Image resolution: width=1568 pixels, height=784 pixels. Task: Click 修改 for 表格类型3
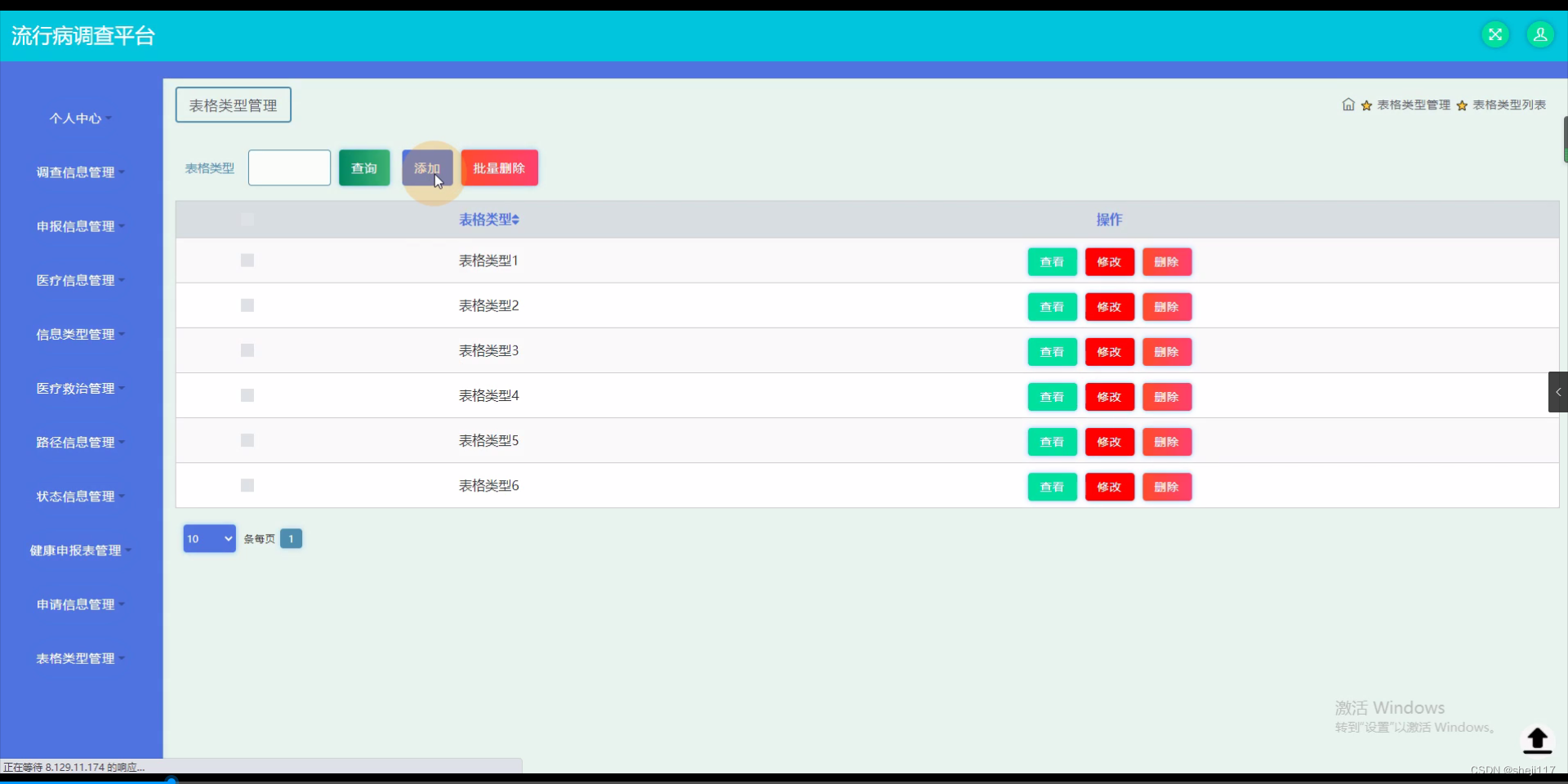(1109, 352)
